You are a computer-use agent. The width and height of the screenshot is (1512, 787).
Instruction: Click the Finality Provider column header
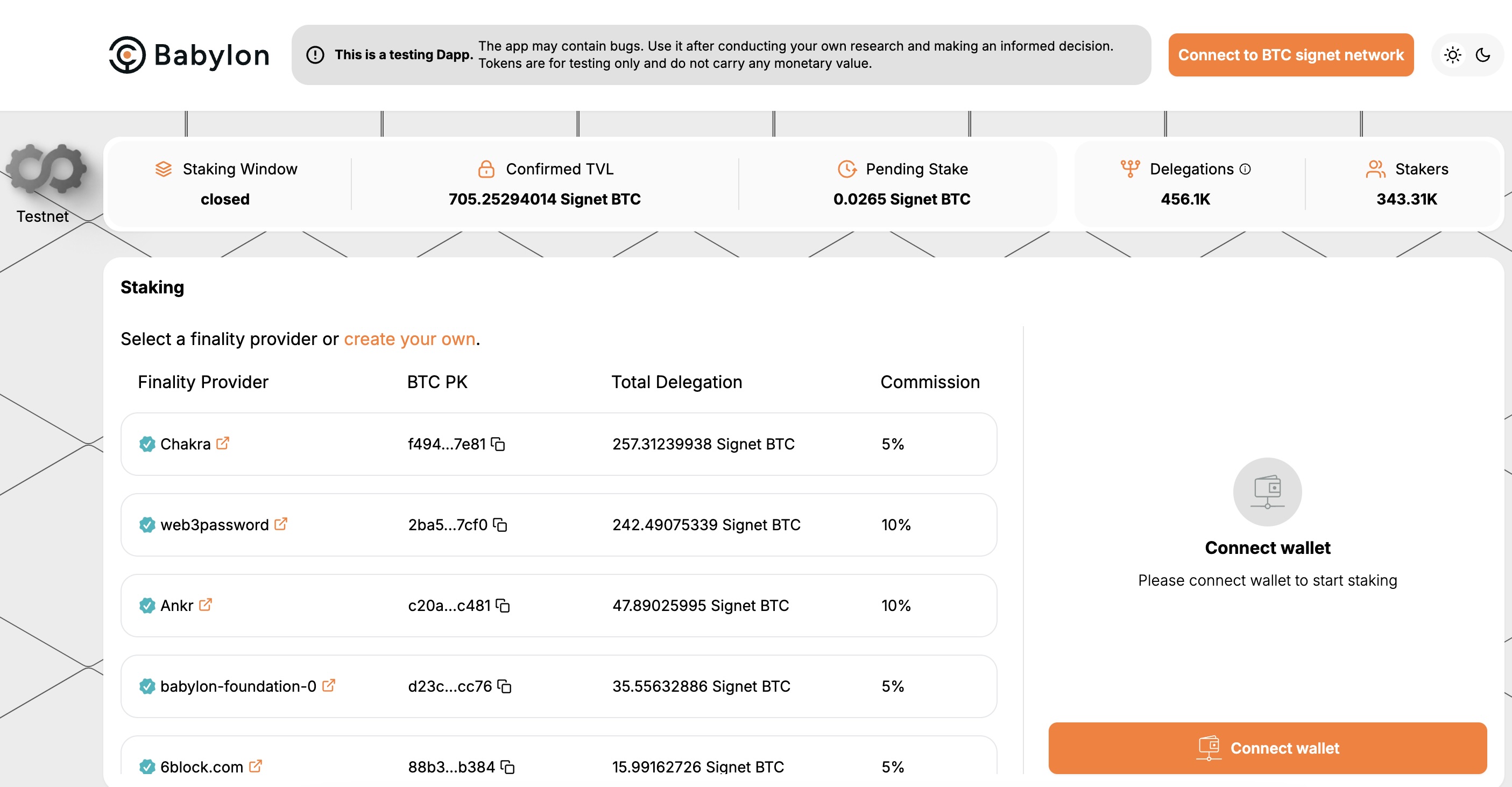(202, 382)
